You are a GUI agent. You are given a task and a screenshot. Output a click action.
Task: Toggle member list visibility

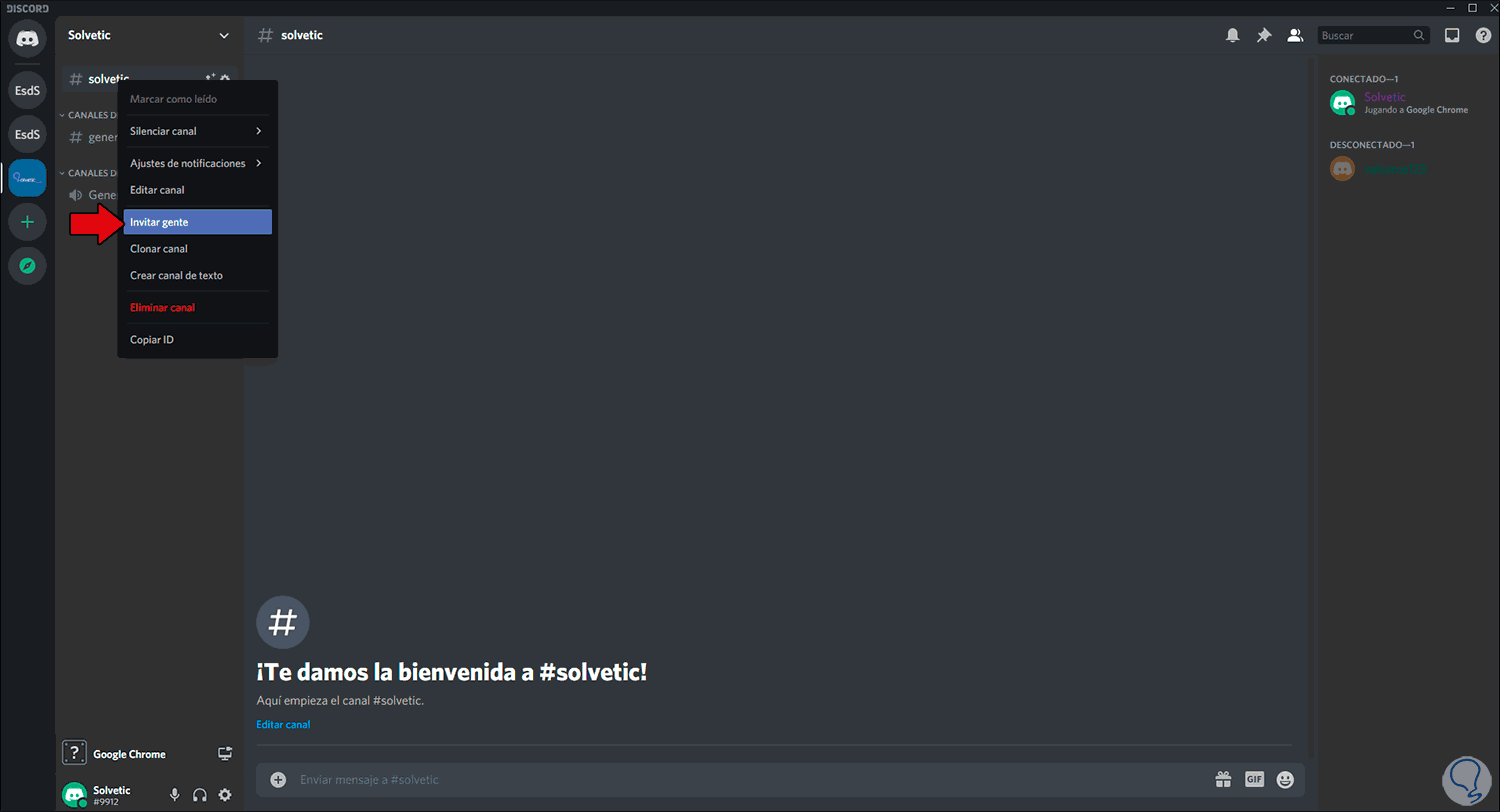coord(1295,35)
